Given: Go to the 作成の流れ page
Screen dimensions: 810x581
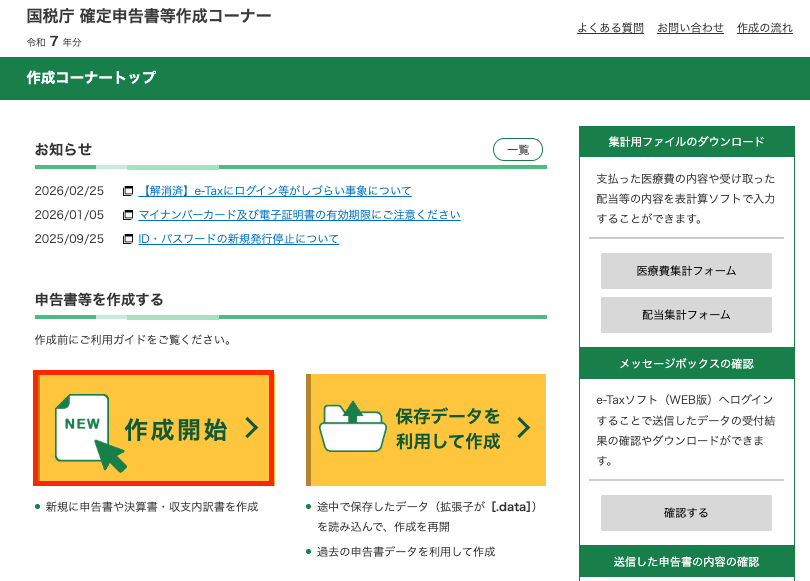Looking at the screenshot, I should pyautogui.click(x=765, y=28).
